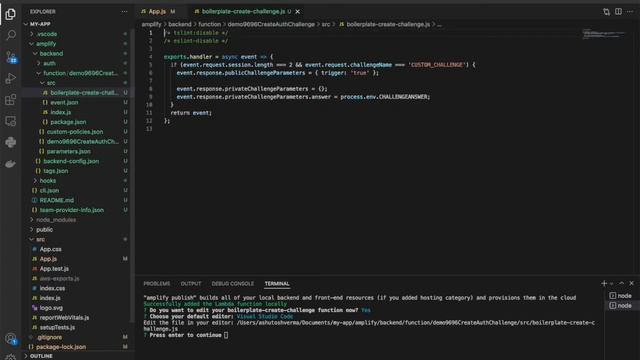
Task: Open team-provider-info.json file
Action: tap(72, 210)
